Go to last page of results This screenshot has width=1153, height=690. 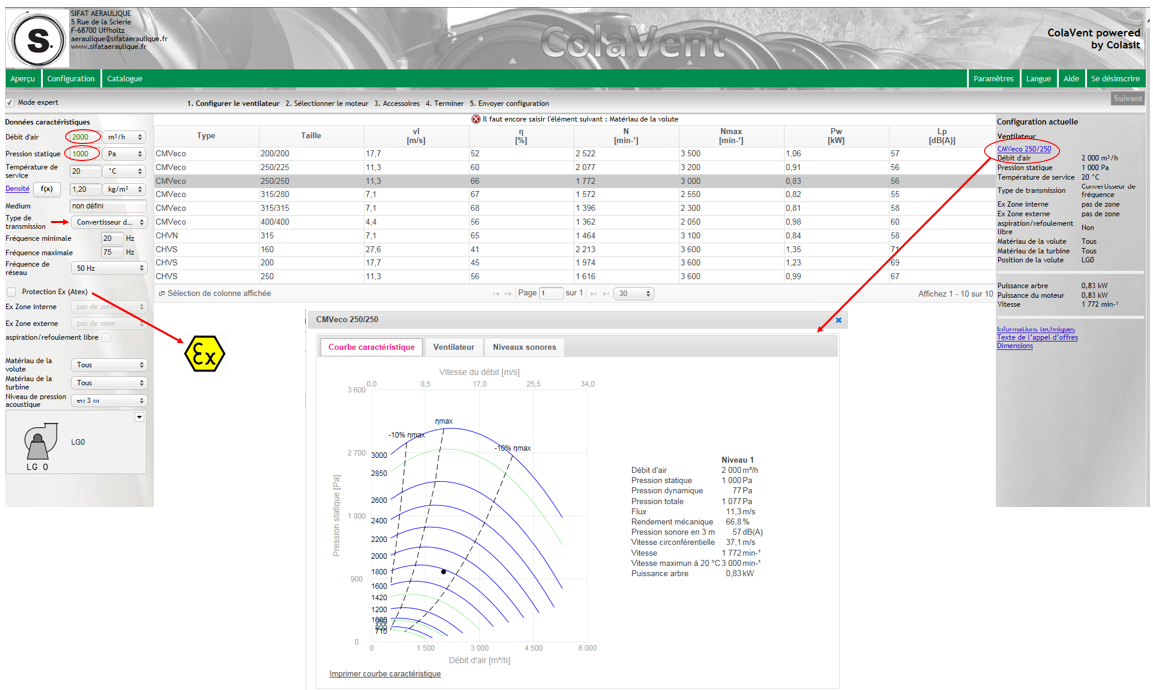pos(606,294)
